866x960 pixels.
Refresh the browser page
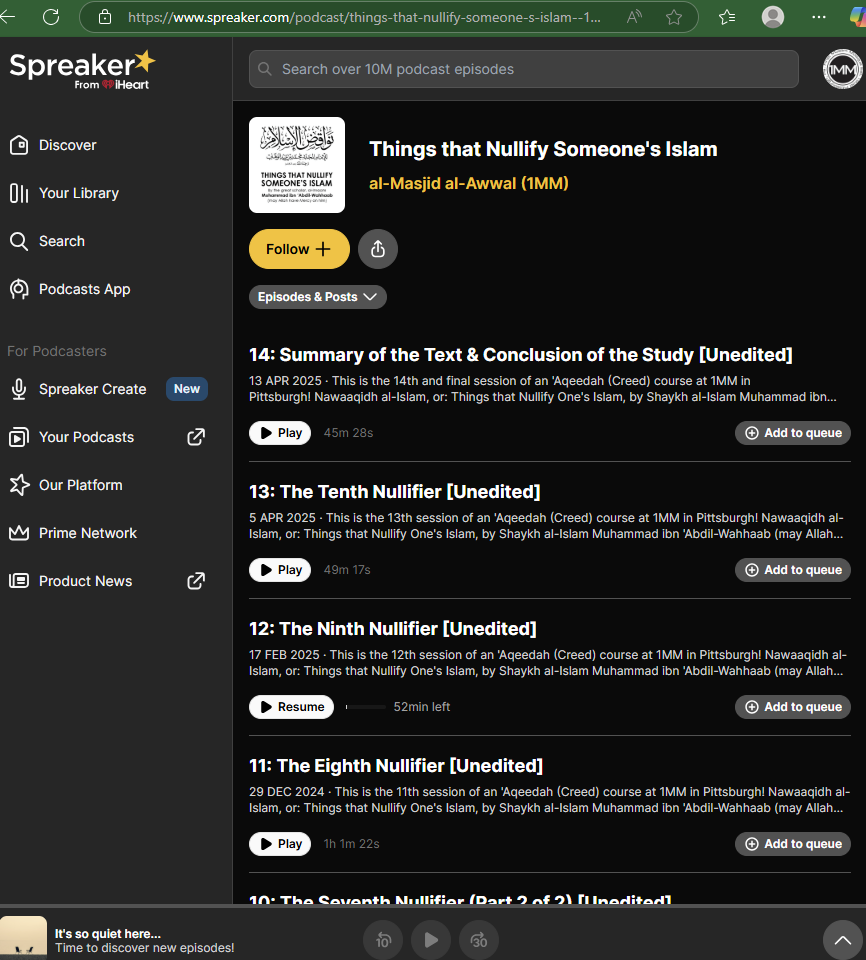coord(51,17)
